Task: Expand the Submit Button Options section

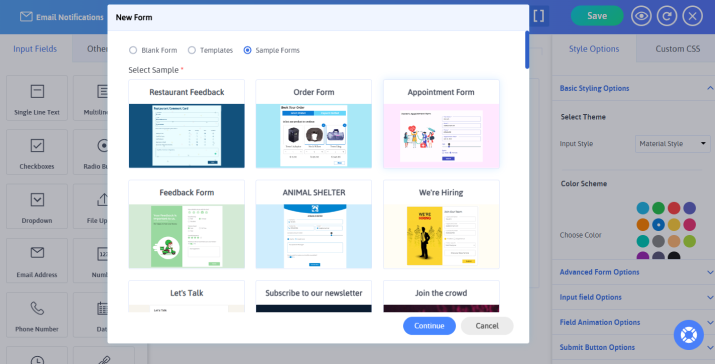Action: [x=633, y=347]
